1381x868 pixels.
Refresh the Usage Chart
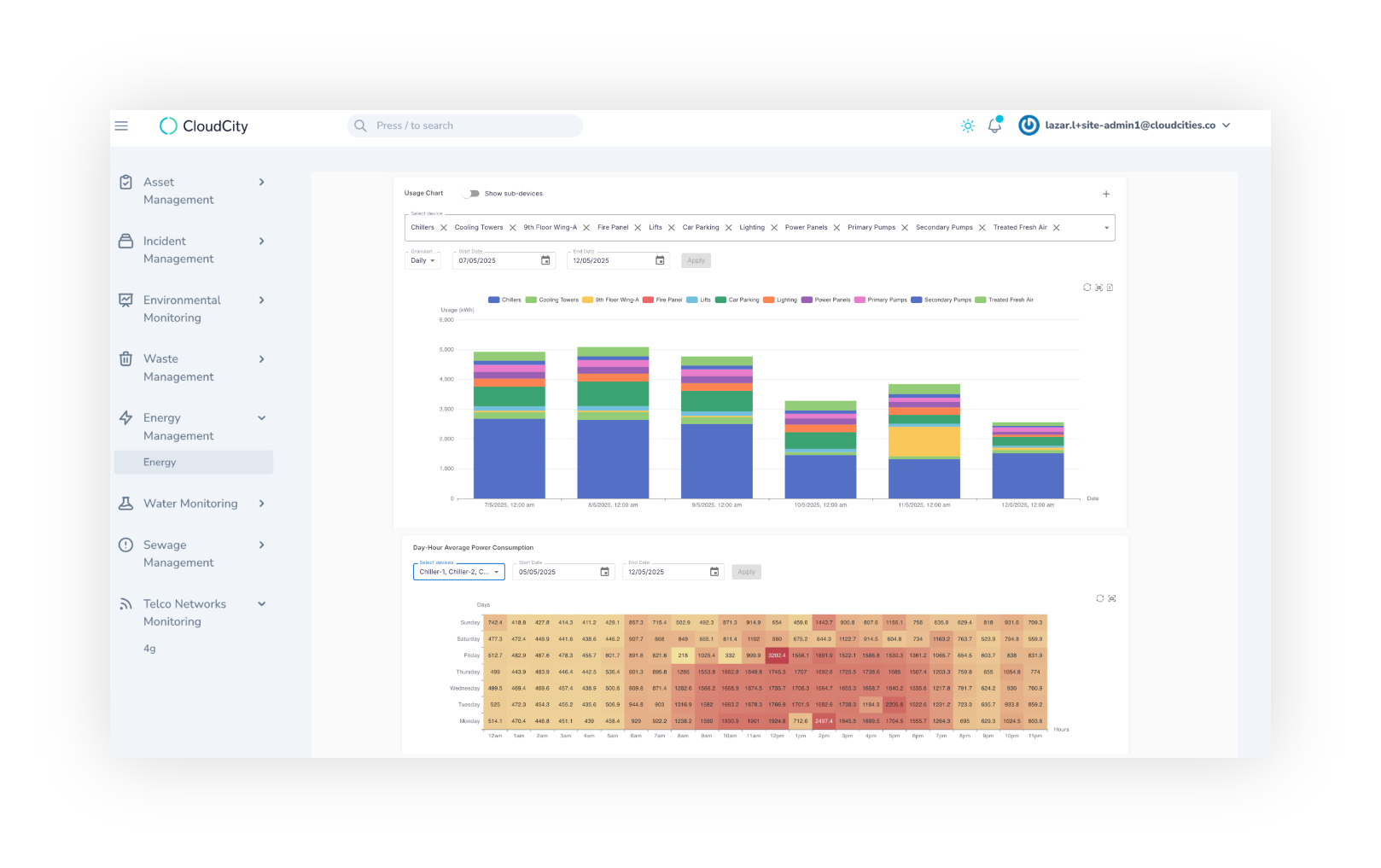[1087, 288]
